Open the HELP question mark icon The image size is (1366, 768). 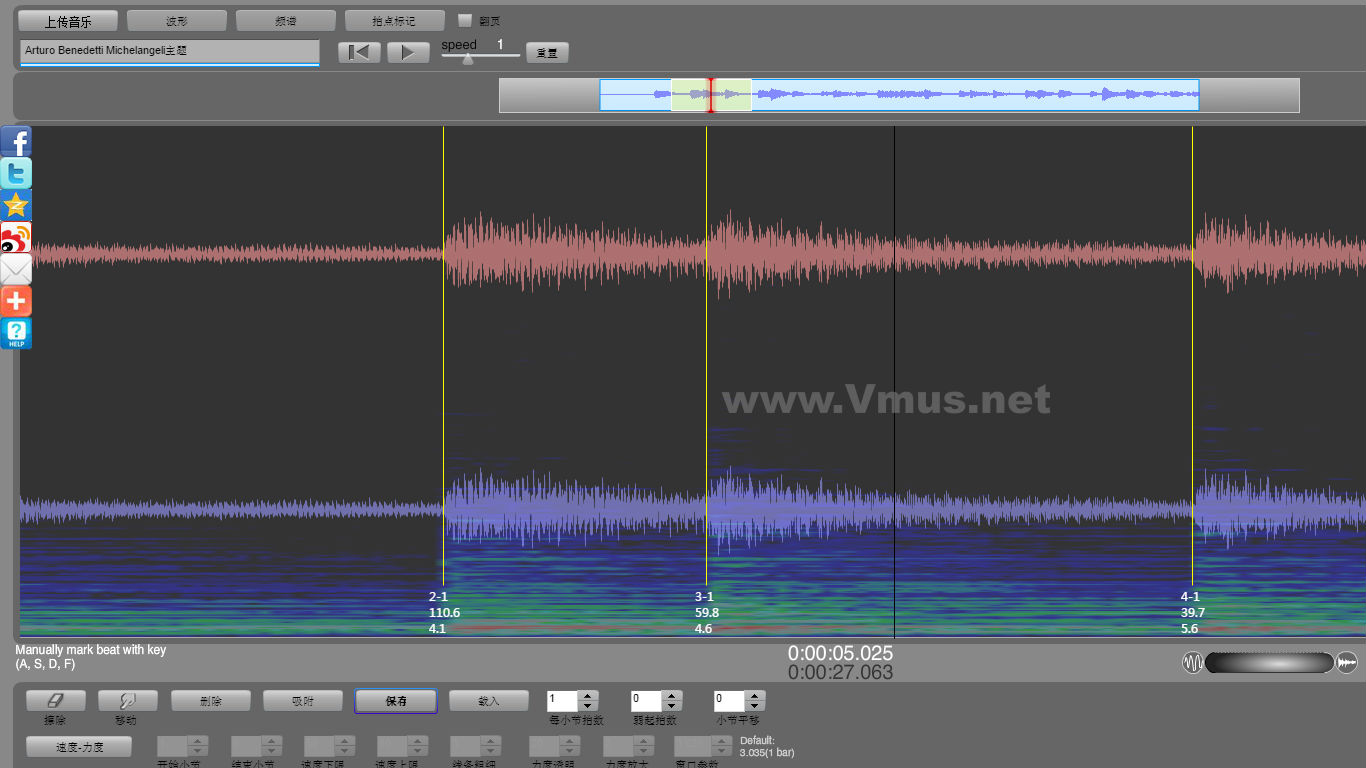click(x=16, y=334)
